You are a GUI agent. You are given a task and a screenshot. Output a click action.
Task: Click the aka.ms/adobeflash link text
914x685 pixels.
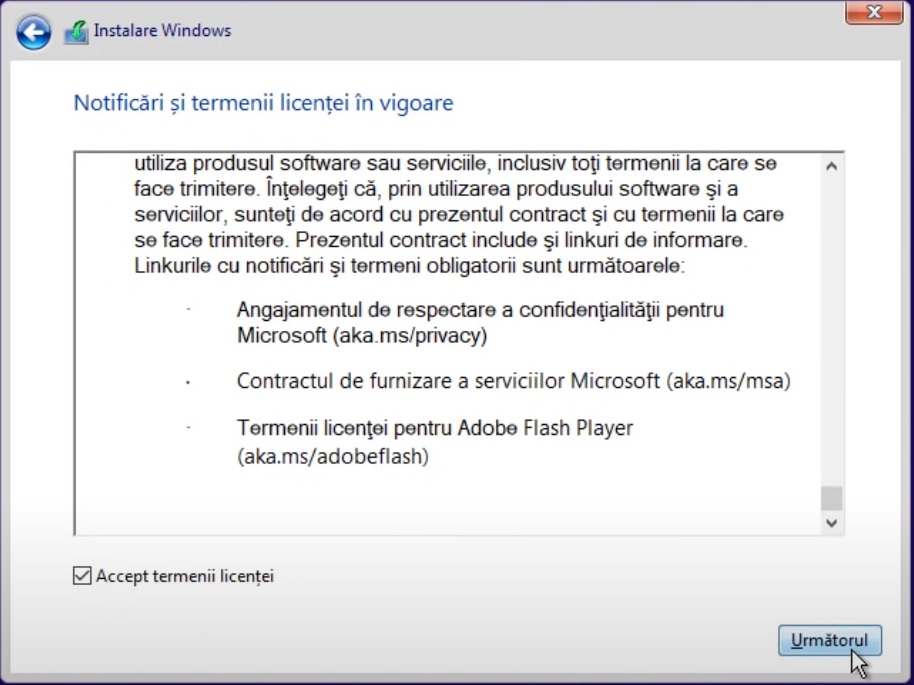(x=333, y=457)
